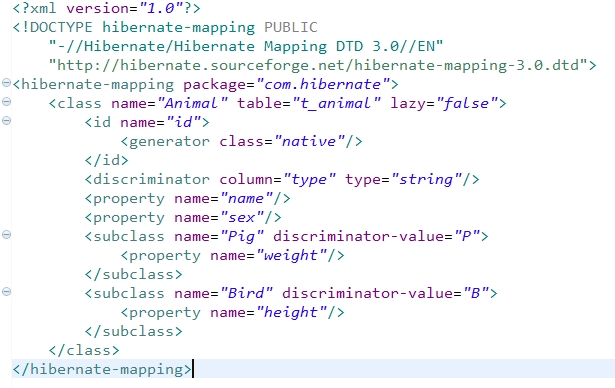Click the table "t_animal" value

pos(336,103)
